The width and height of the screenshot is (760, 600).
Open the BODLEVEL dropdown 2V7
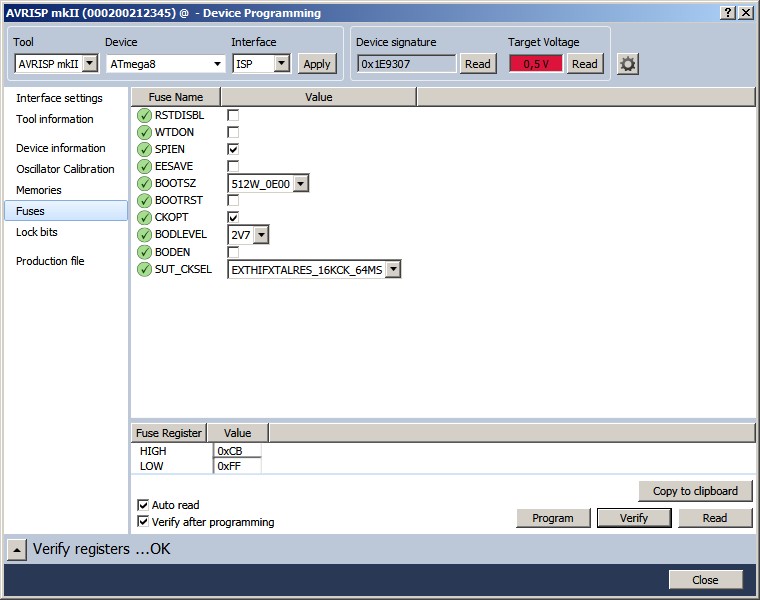[248, 235]
